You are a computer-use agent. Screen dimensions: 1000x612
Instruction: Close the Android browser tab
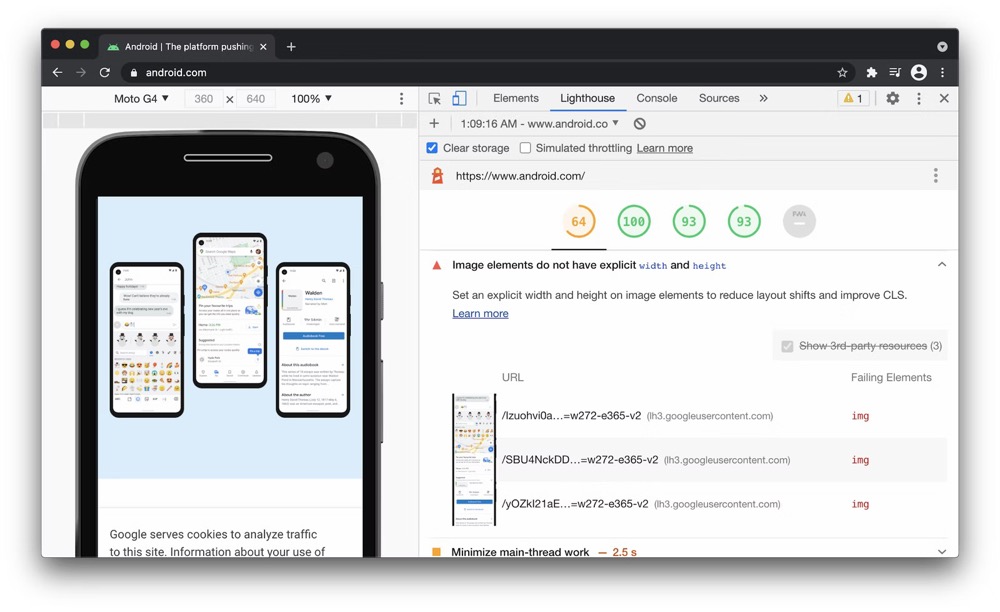point(263,47)
